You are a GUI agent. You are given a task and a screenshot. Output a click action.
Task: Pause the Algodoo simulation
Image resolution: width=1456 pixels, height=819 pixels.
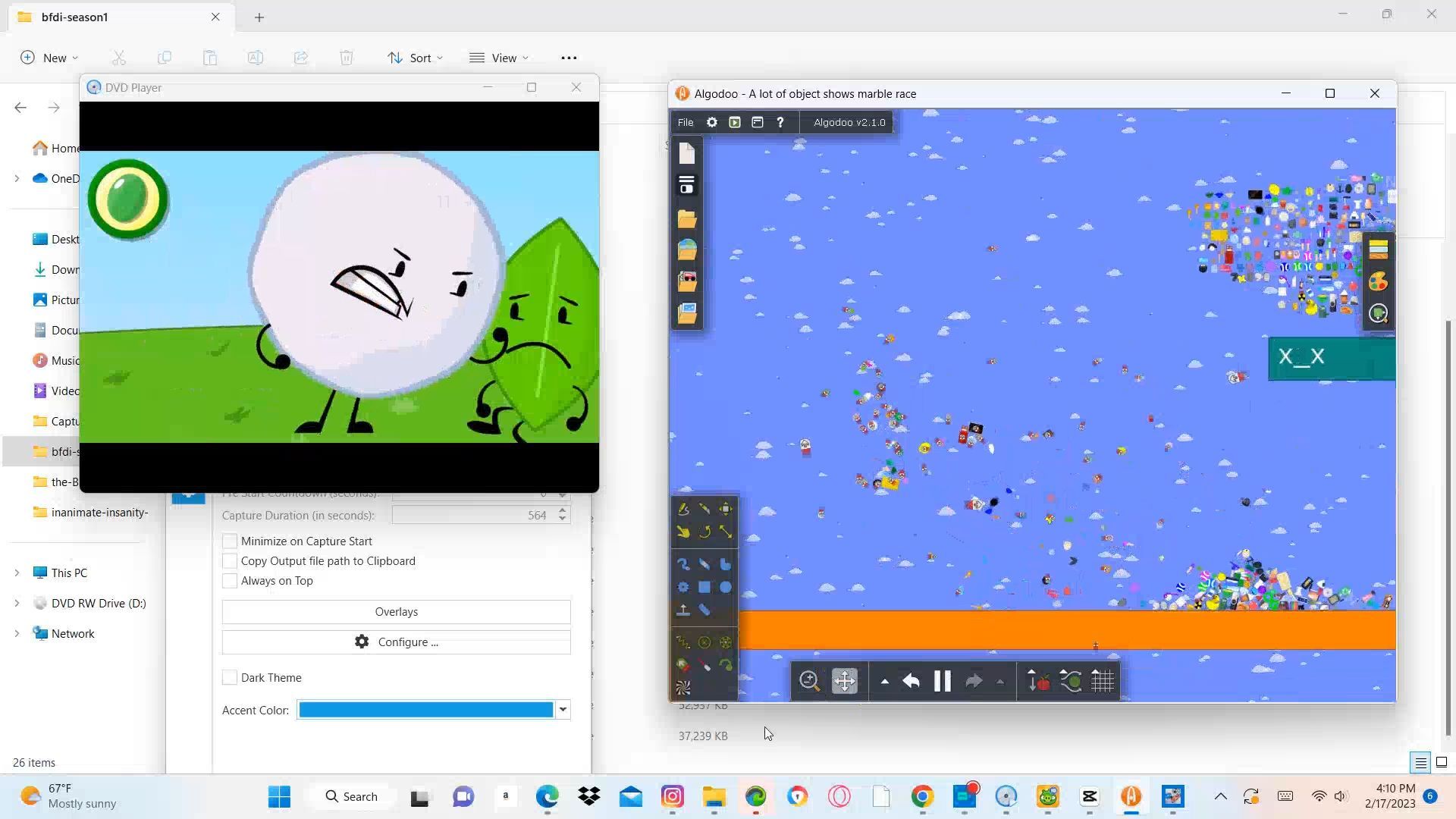(942, 681)
